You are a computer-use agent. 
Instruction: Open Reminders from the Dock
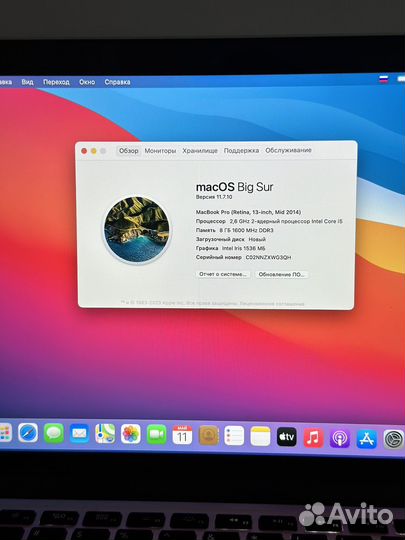[x=234, y=436]
